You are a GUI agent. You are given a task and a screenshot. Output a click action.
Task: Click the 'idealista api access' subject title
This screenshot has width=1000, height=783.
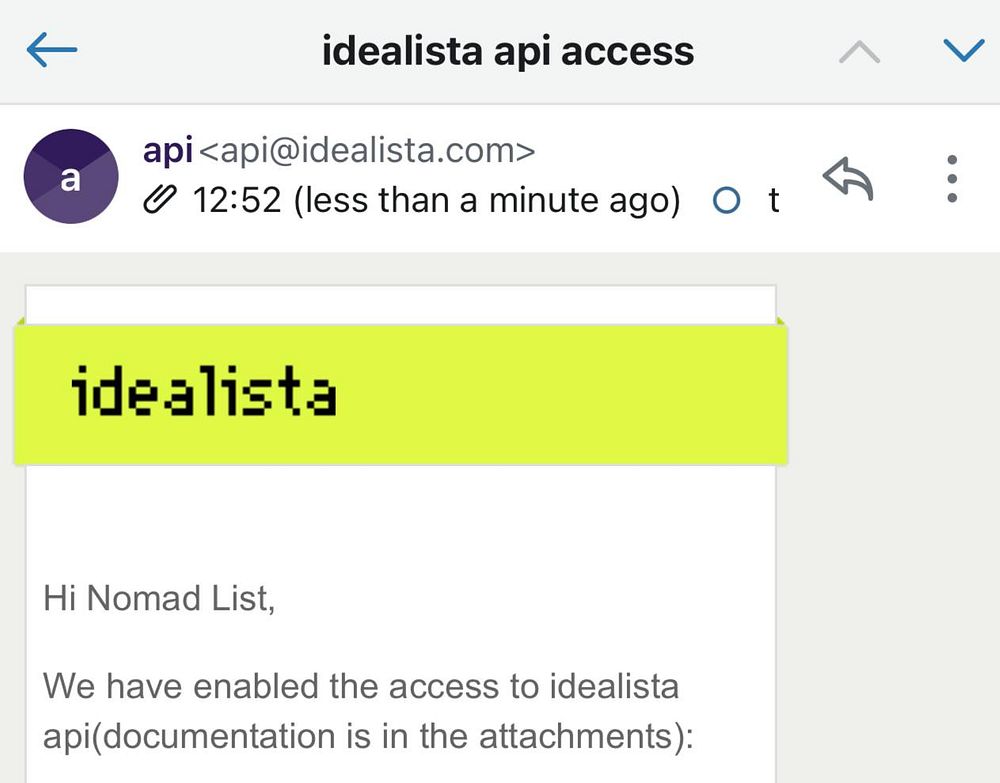tap(507, 50)
